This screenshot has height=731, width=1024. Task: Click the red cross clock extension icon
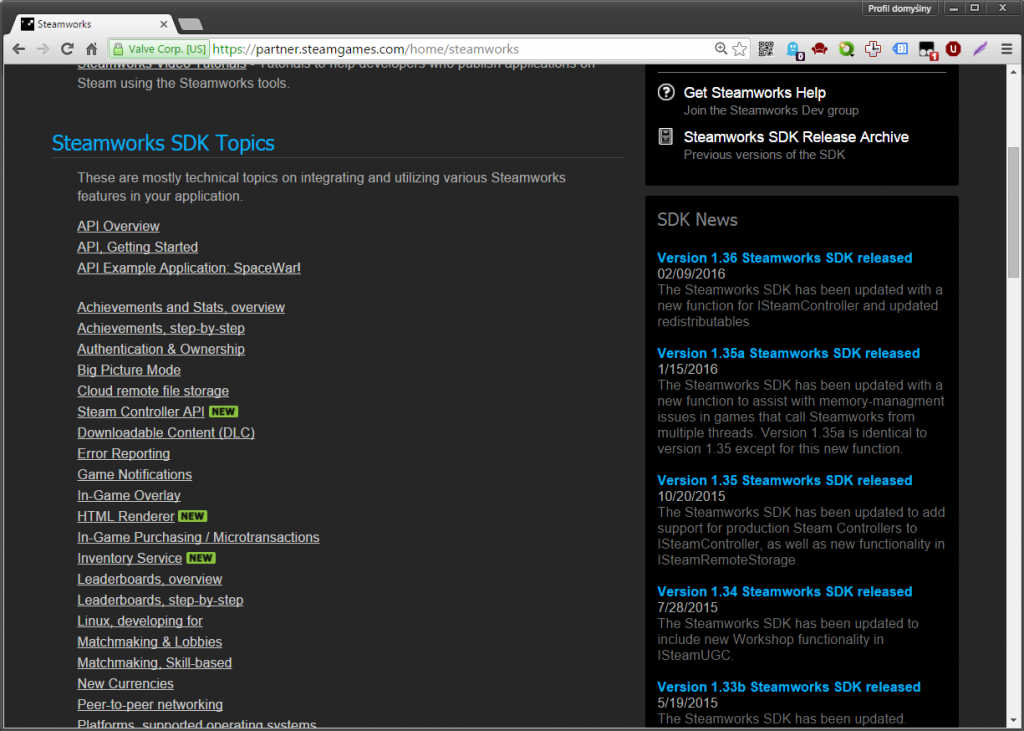(x=873, y=49)
